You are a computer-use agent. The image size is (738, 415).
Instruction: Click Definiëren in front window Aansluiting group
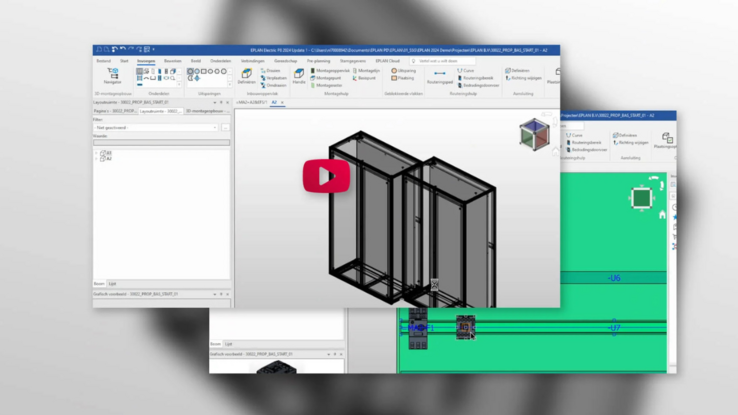tap(517, 71)
